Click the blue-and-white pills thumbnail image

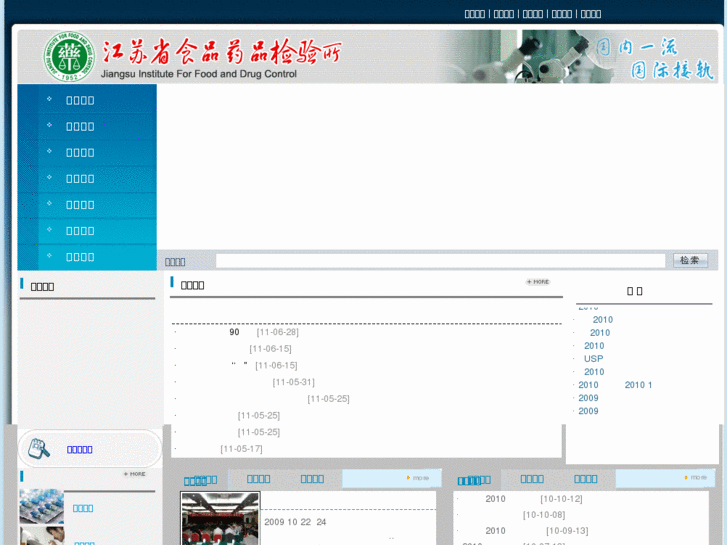(41, 506)
